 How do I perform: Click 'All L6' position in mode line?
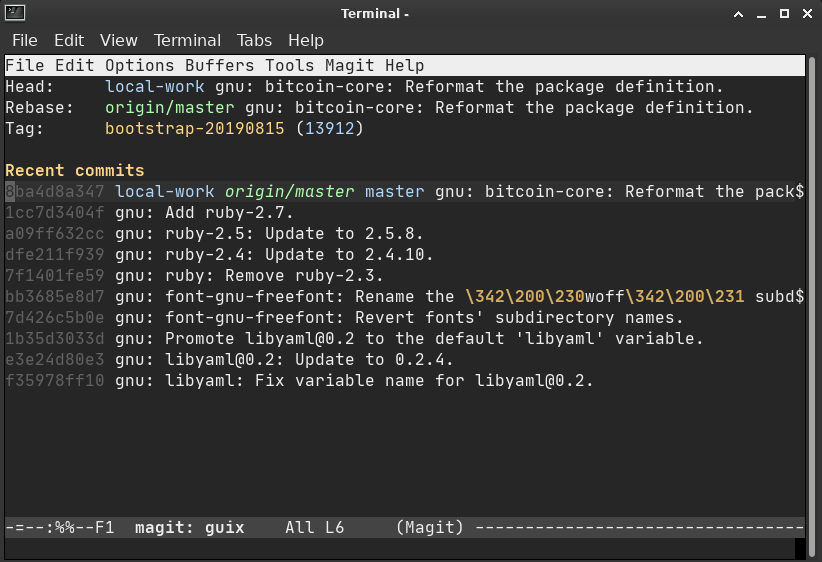[315, 527]
